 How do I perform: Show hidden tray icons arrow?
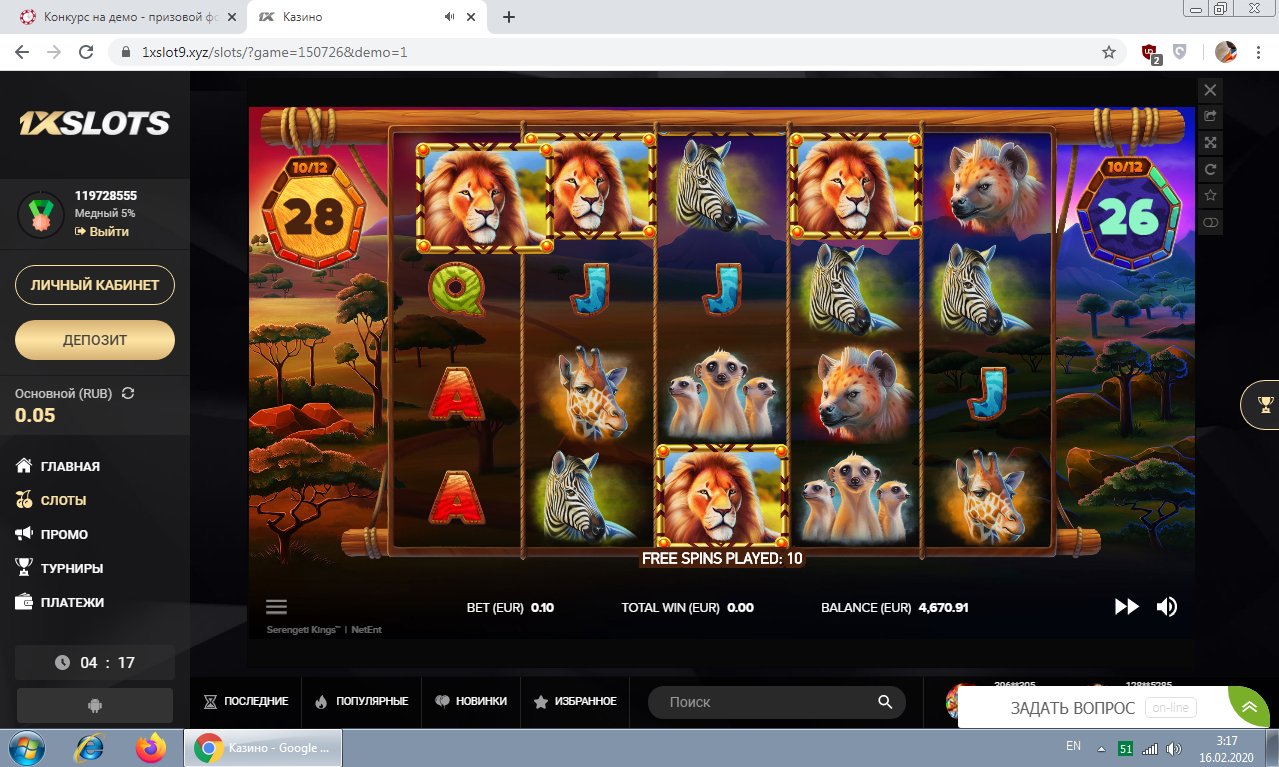coord(1101,748)
